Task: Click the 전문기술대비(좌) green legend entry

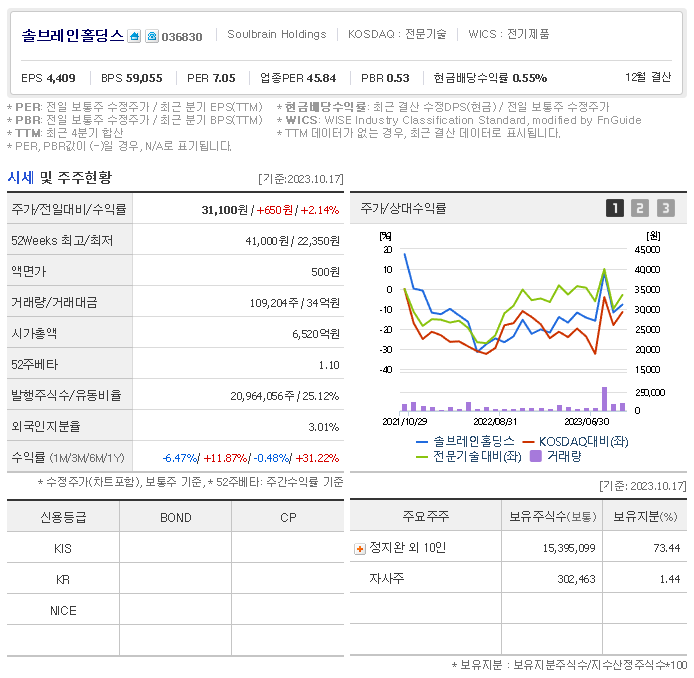Action: (x=469, y=456)
